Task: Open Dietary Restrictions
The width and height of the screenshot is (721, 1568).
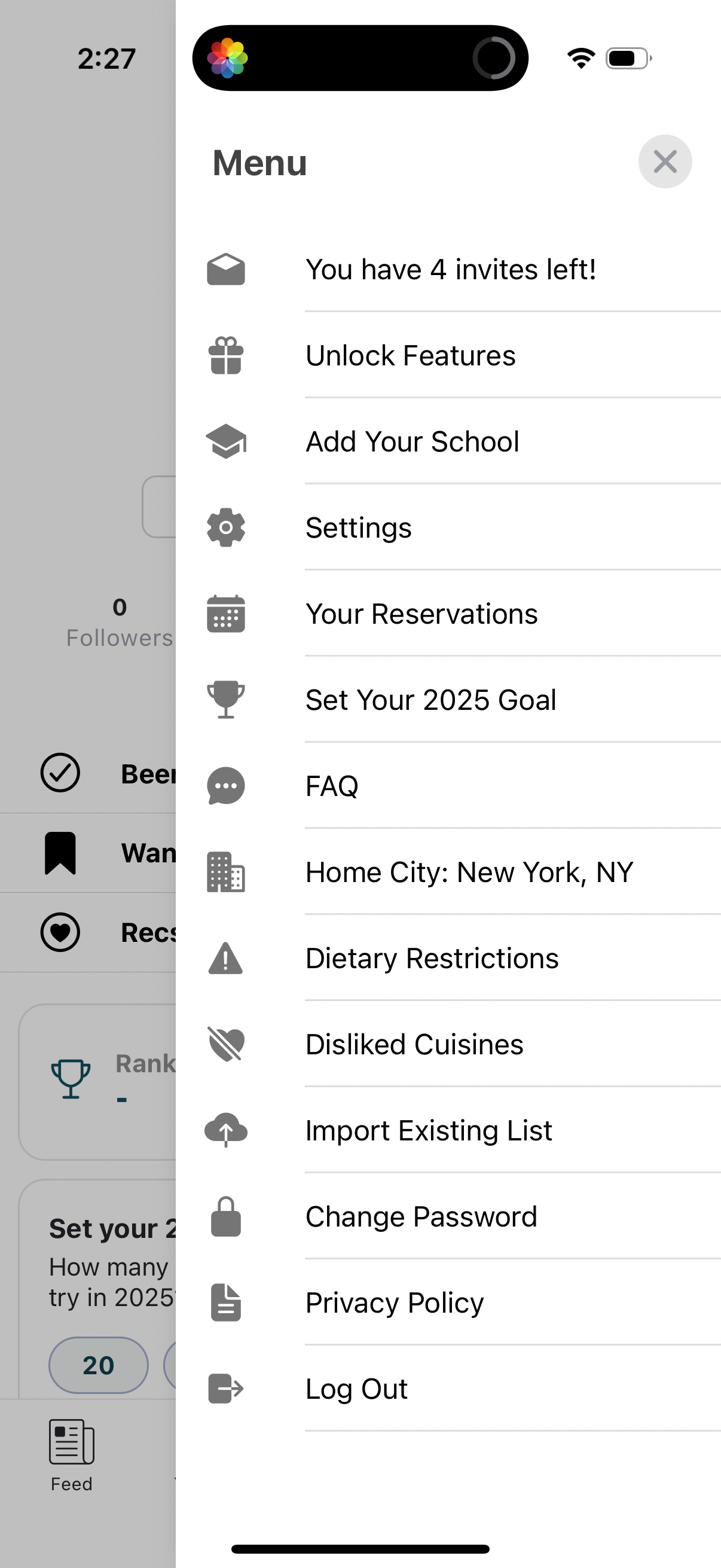Action: point(432,958)
